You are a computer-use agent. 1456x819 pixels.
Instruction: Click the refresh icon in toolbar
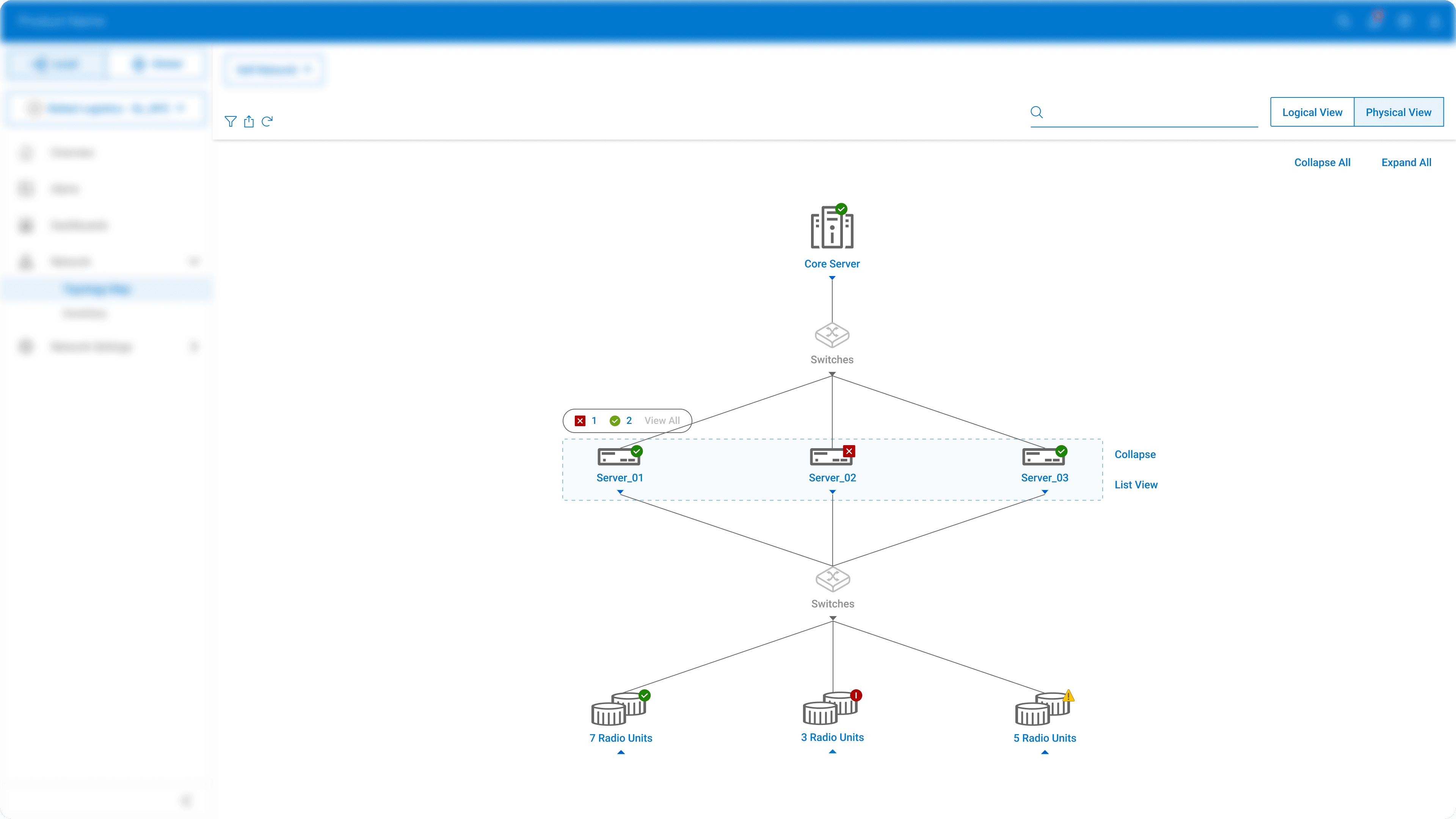(267, 121)
